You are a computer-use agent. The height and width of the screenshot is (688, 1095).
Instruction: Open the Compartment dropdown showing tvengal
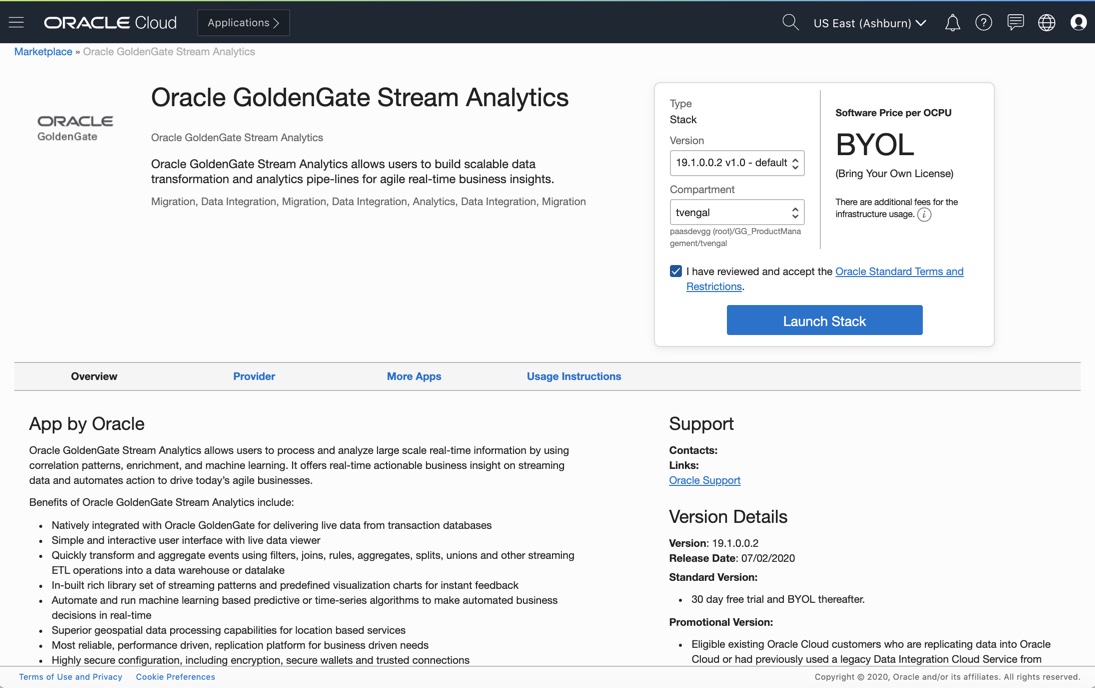pos(737,212)
